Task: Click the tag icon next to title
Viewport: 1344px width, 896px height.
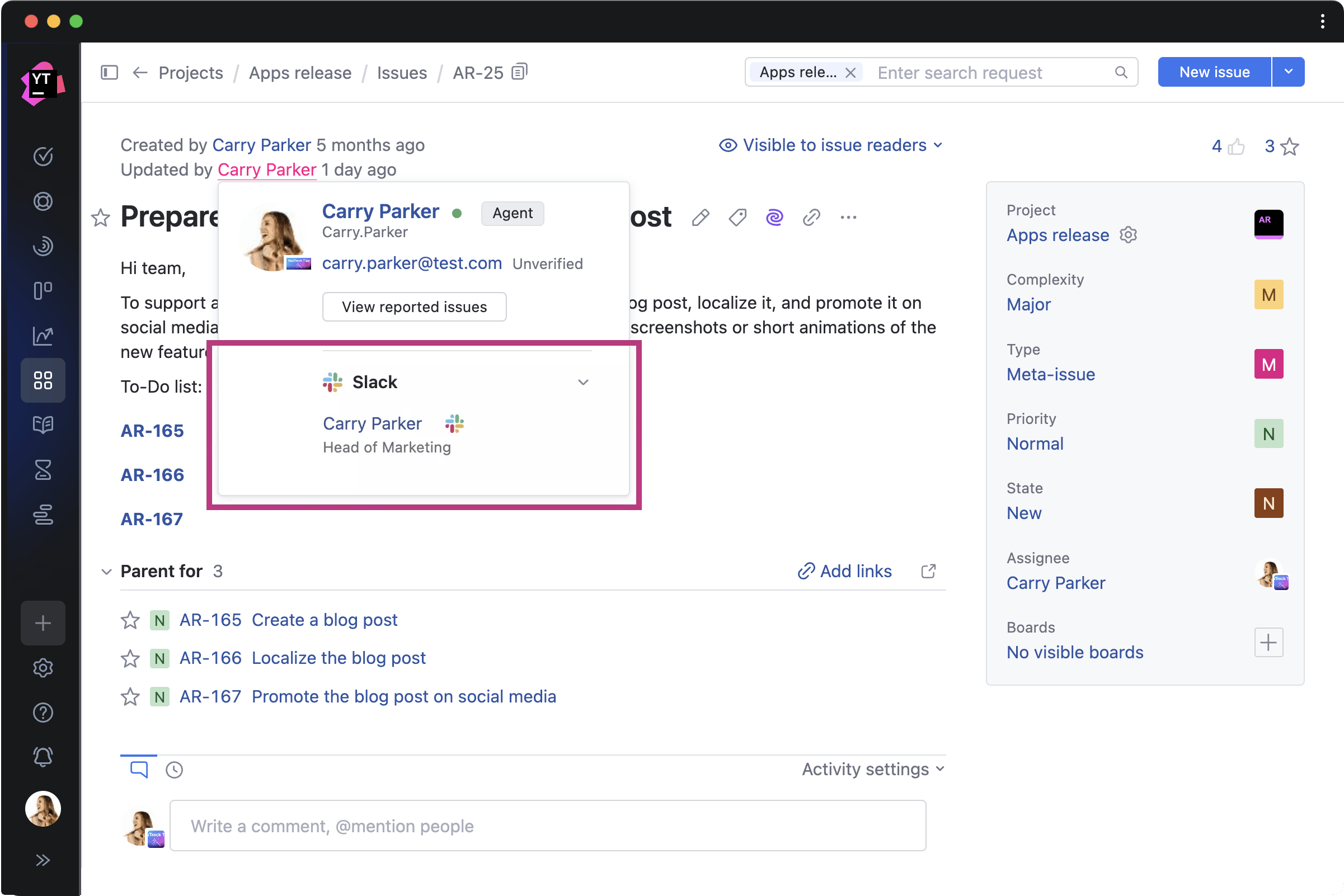Action: point(737,218)
